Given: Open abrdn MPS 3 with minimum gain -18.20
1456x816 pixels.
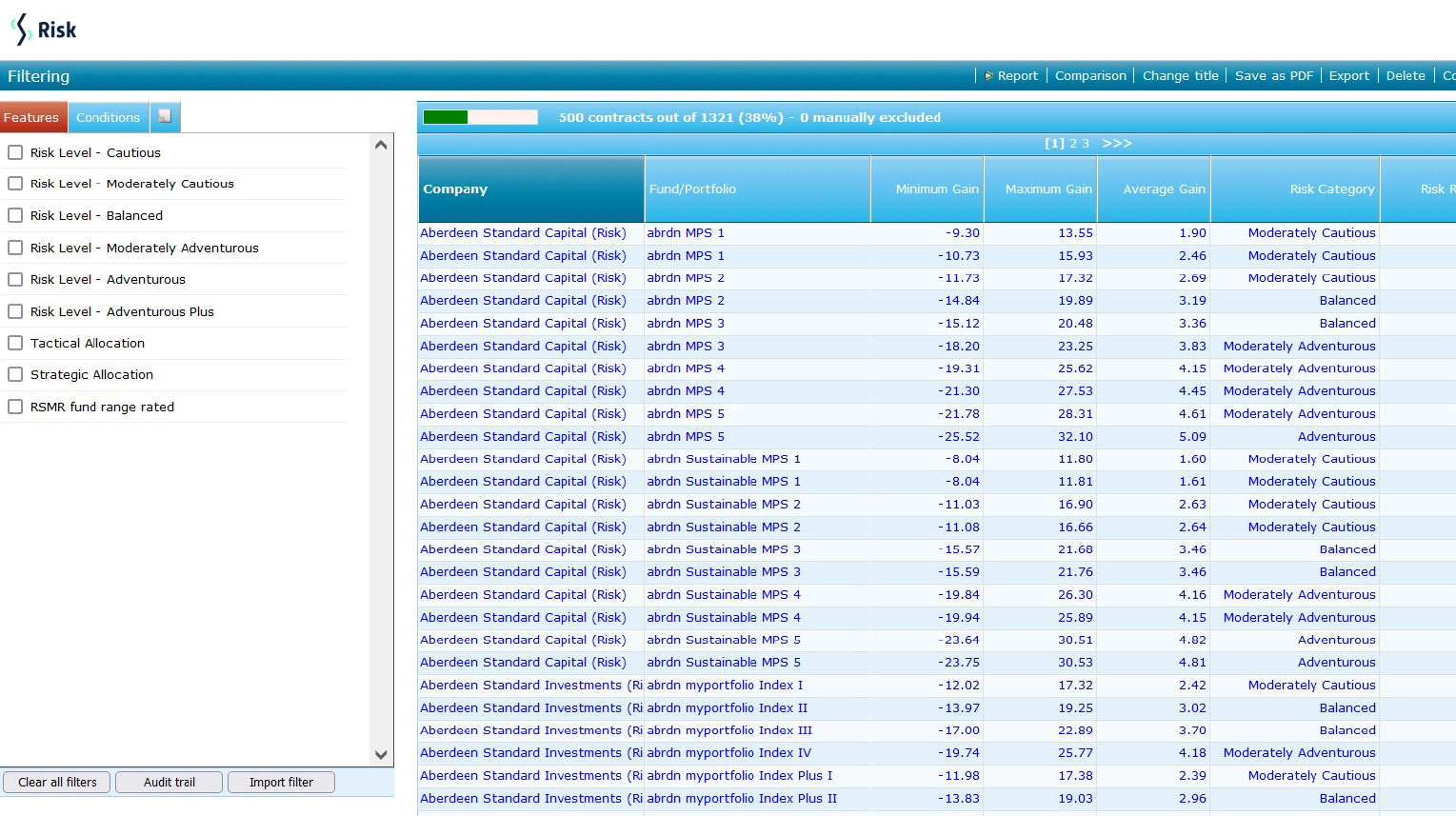Looking at the screenshot, I should [686, 346].
